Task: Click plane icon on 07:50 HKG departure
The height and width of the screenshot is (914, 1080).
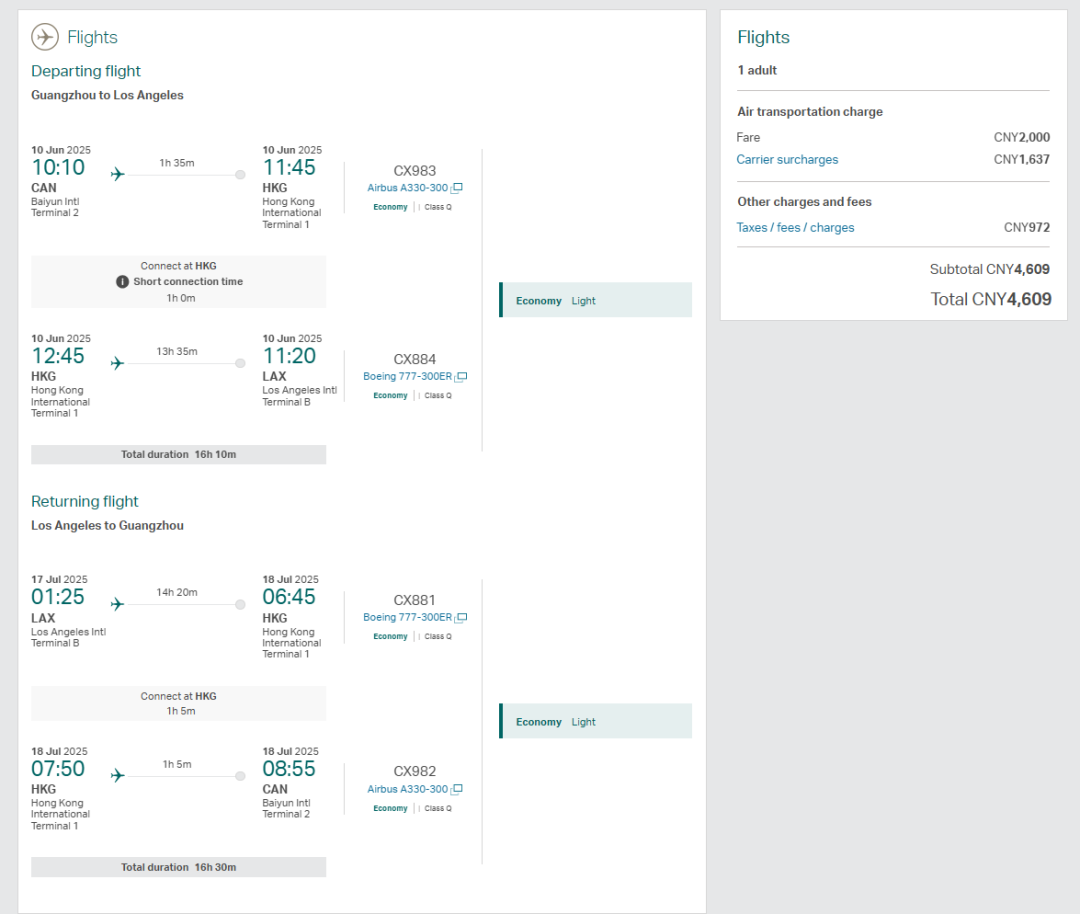Action: tap(117, 776)
